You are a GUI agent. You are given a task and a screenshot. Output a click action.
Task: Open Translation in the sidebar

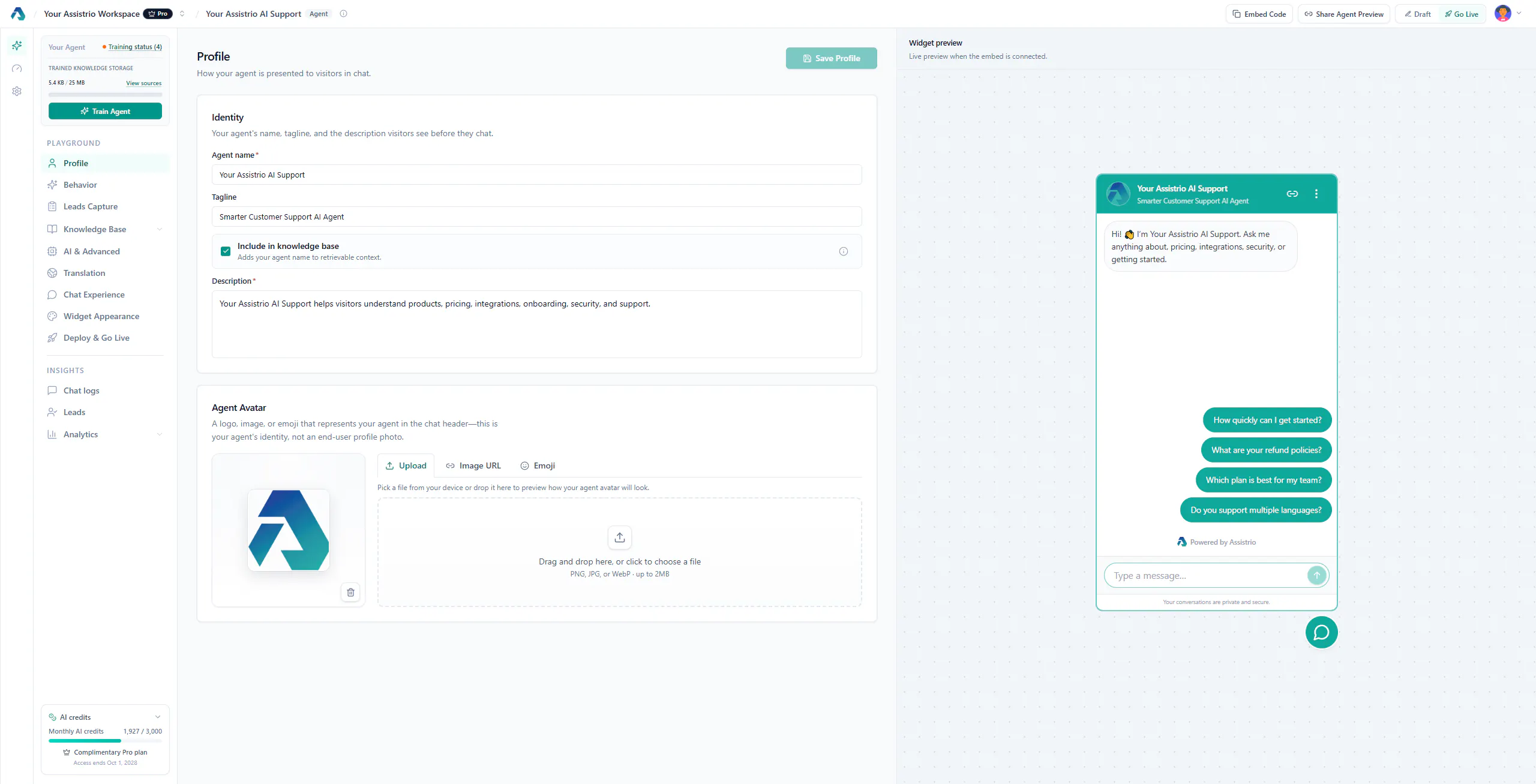tap(105, 273)
